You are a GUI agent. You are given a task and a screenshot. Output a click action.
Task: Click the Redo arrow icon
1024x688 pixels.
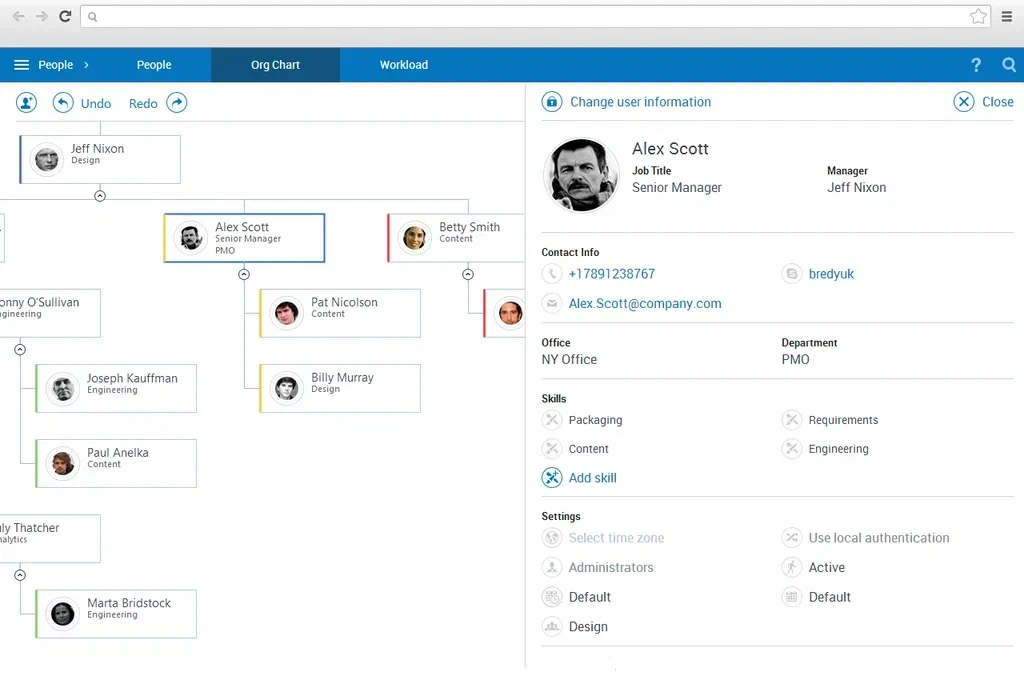pos(176,102)
